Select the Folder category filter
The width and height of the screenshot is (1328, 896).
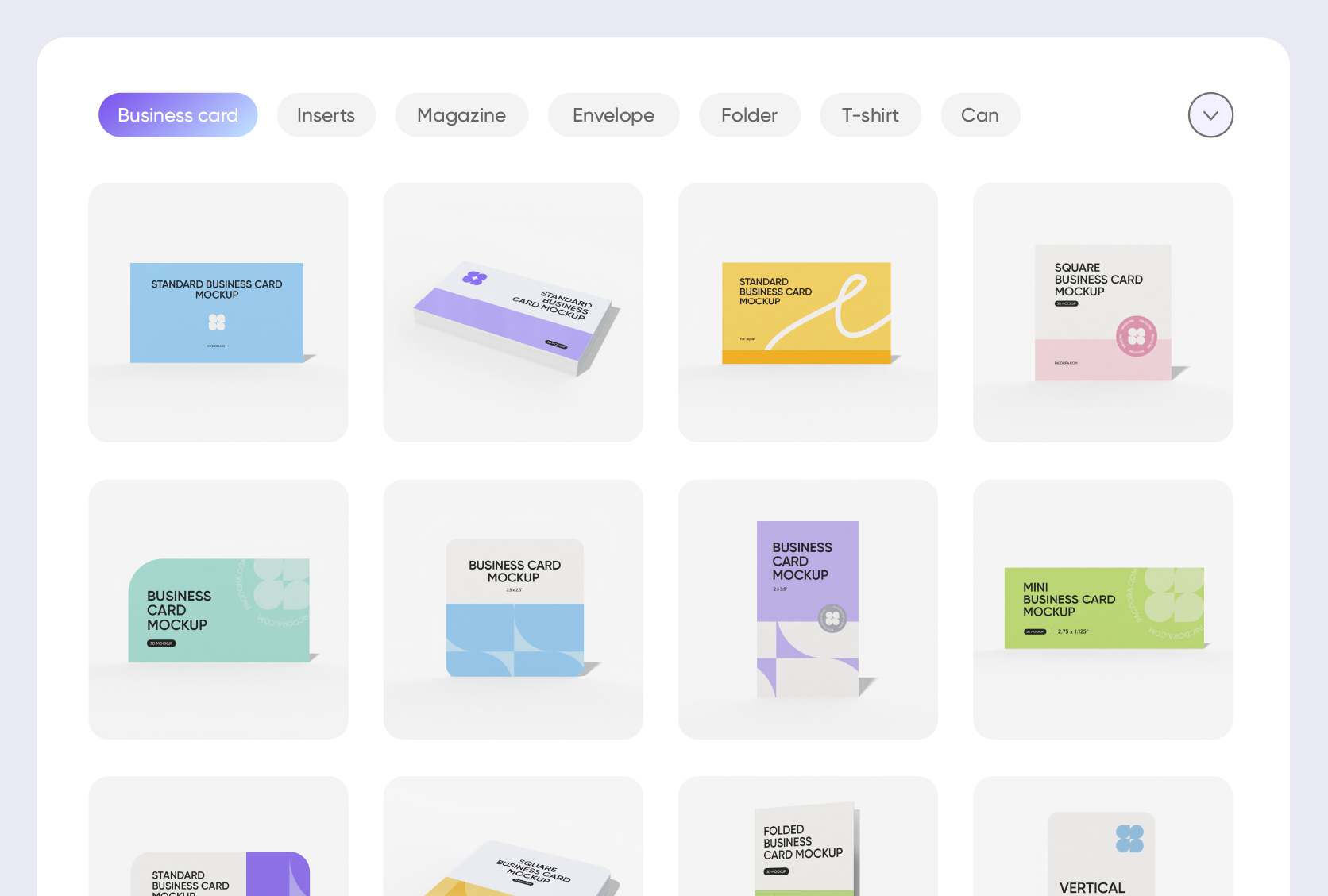(x=748, y=114)
